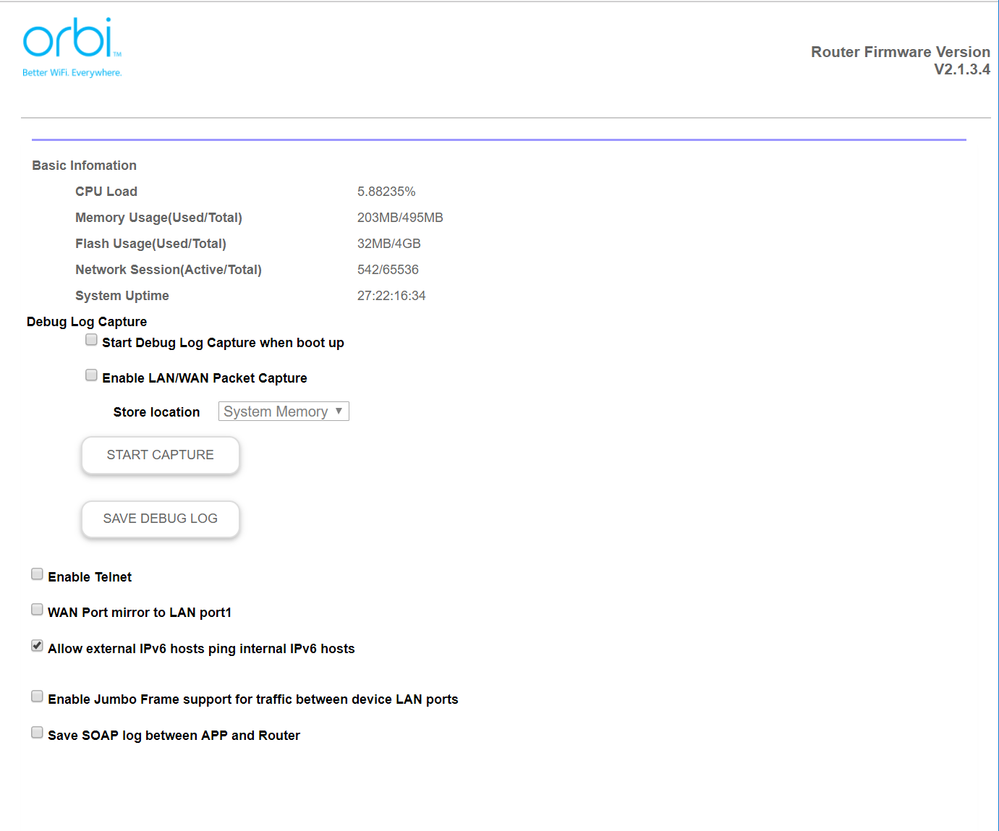Click the System Uptime value

pos(391,295)
